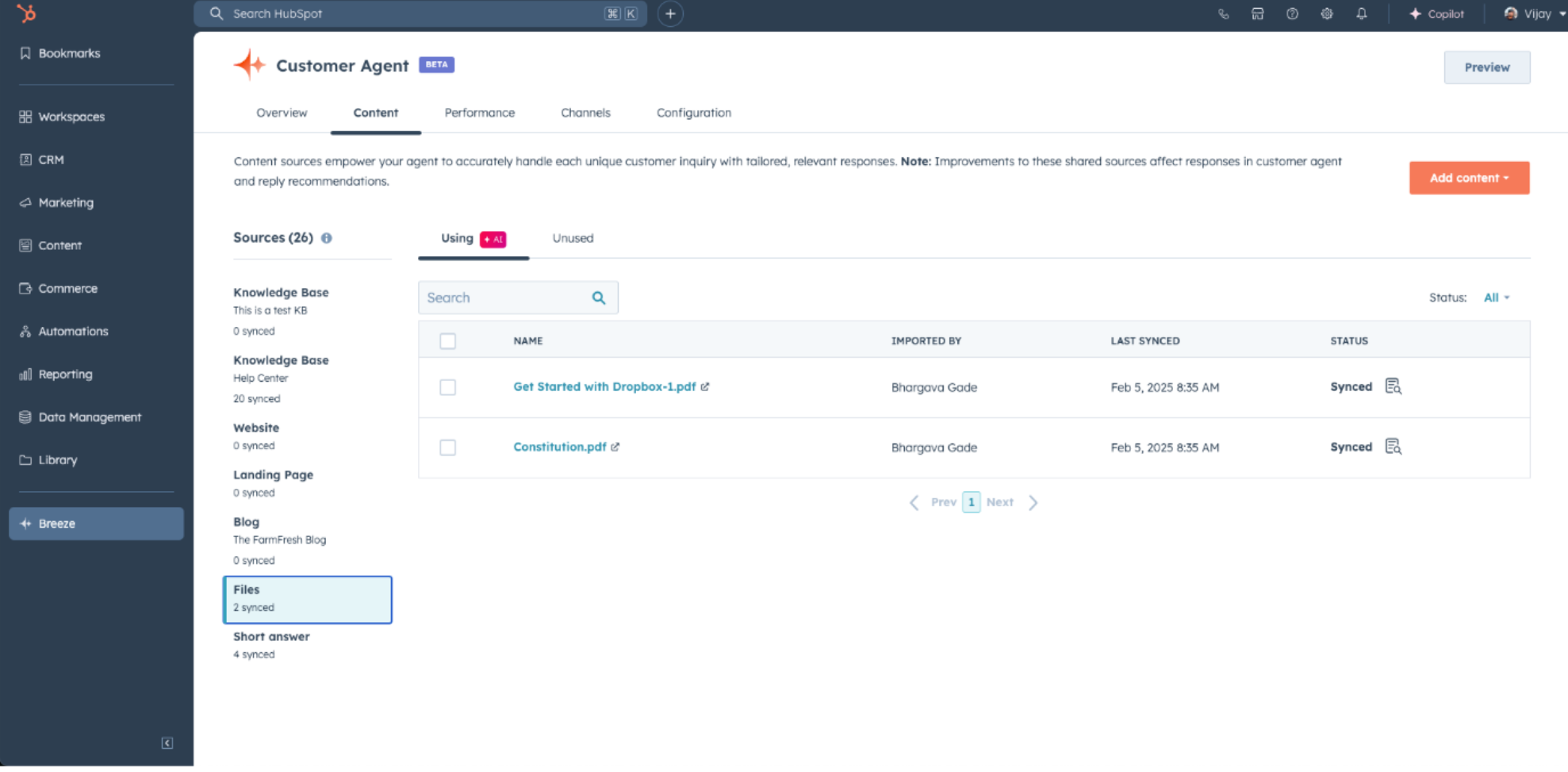1568x772 pixels.
Task: Switch to the Performance tab
Action: coord(479,113)
